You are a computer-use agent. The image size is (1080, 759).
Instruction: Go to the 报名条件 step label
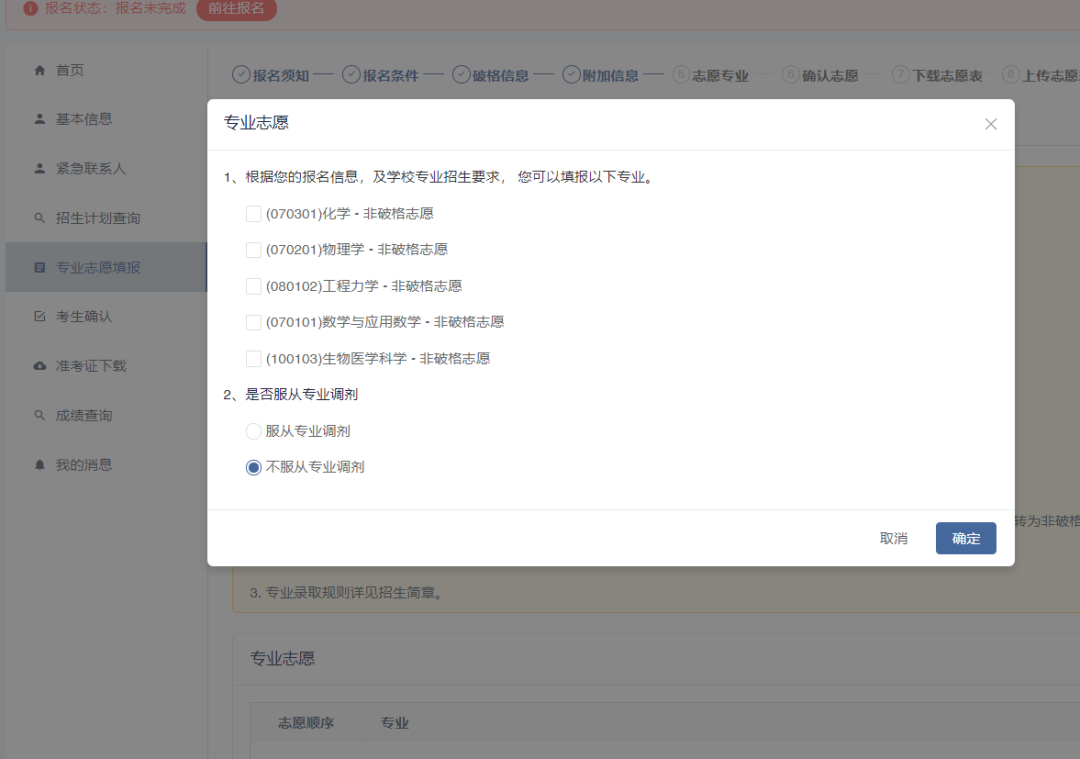point(391,76)
